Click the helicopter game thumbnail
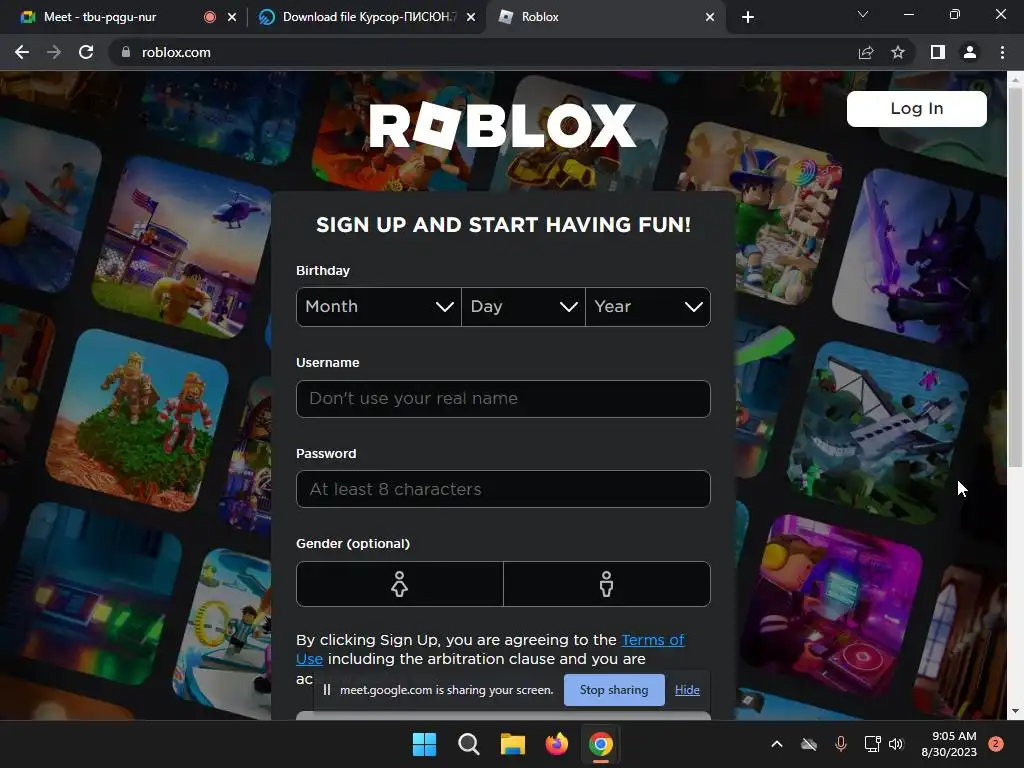 tap(182, 248)
